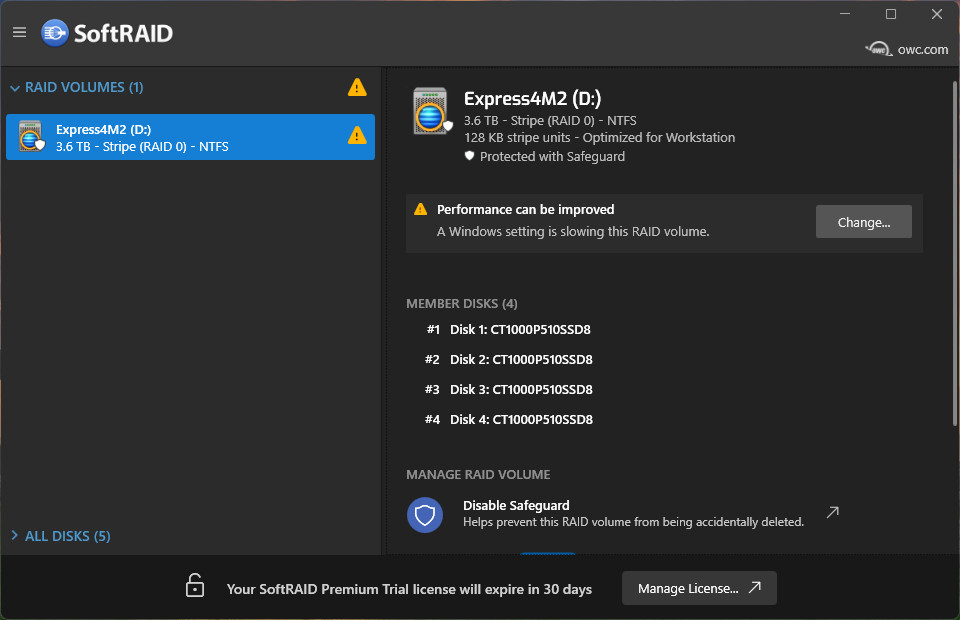Click the unlocked padlock license icon
Viewport: 960px width, 620px height.
pyautogui.click(x=195, y=586)
